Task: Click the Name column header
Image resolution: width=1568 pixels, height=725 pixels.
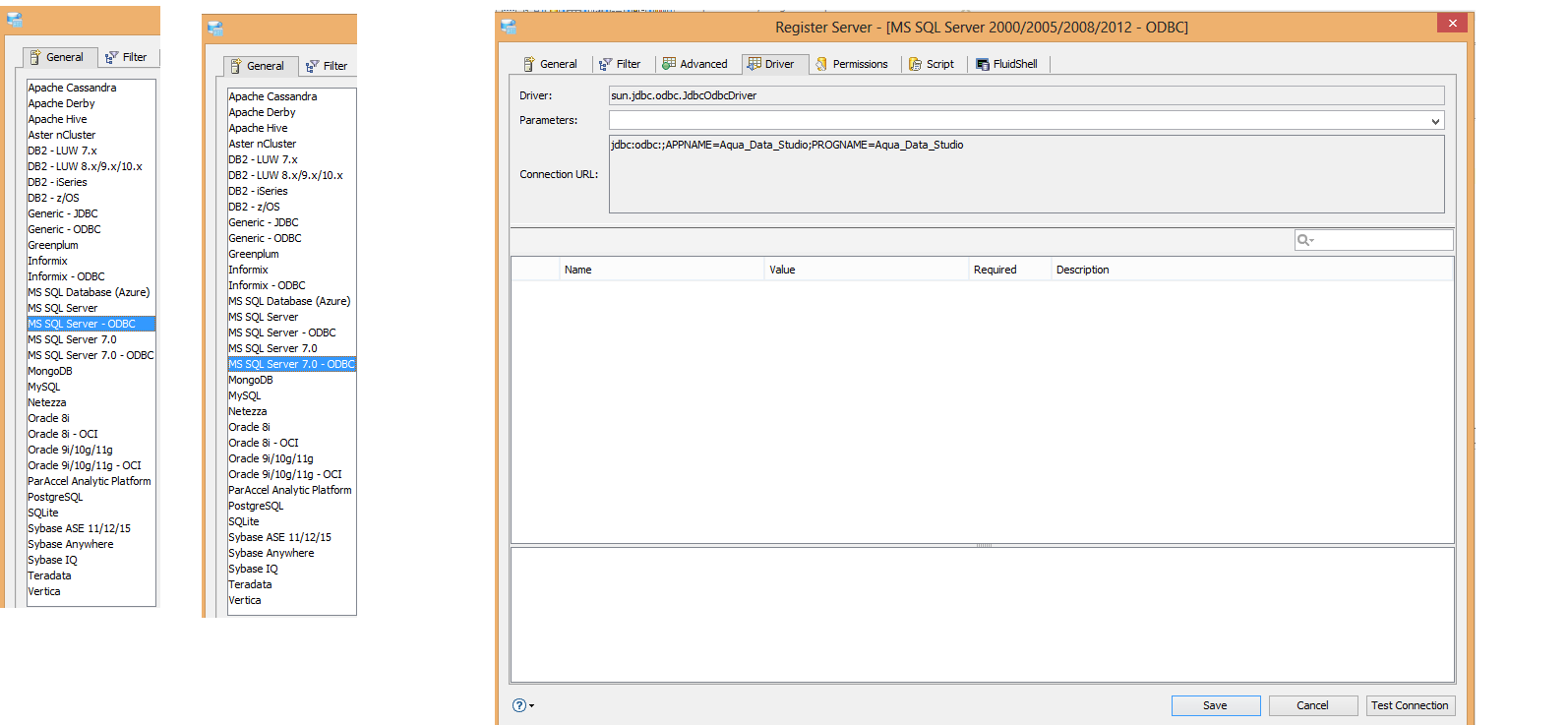Action: click(662, 270)
